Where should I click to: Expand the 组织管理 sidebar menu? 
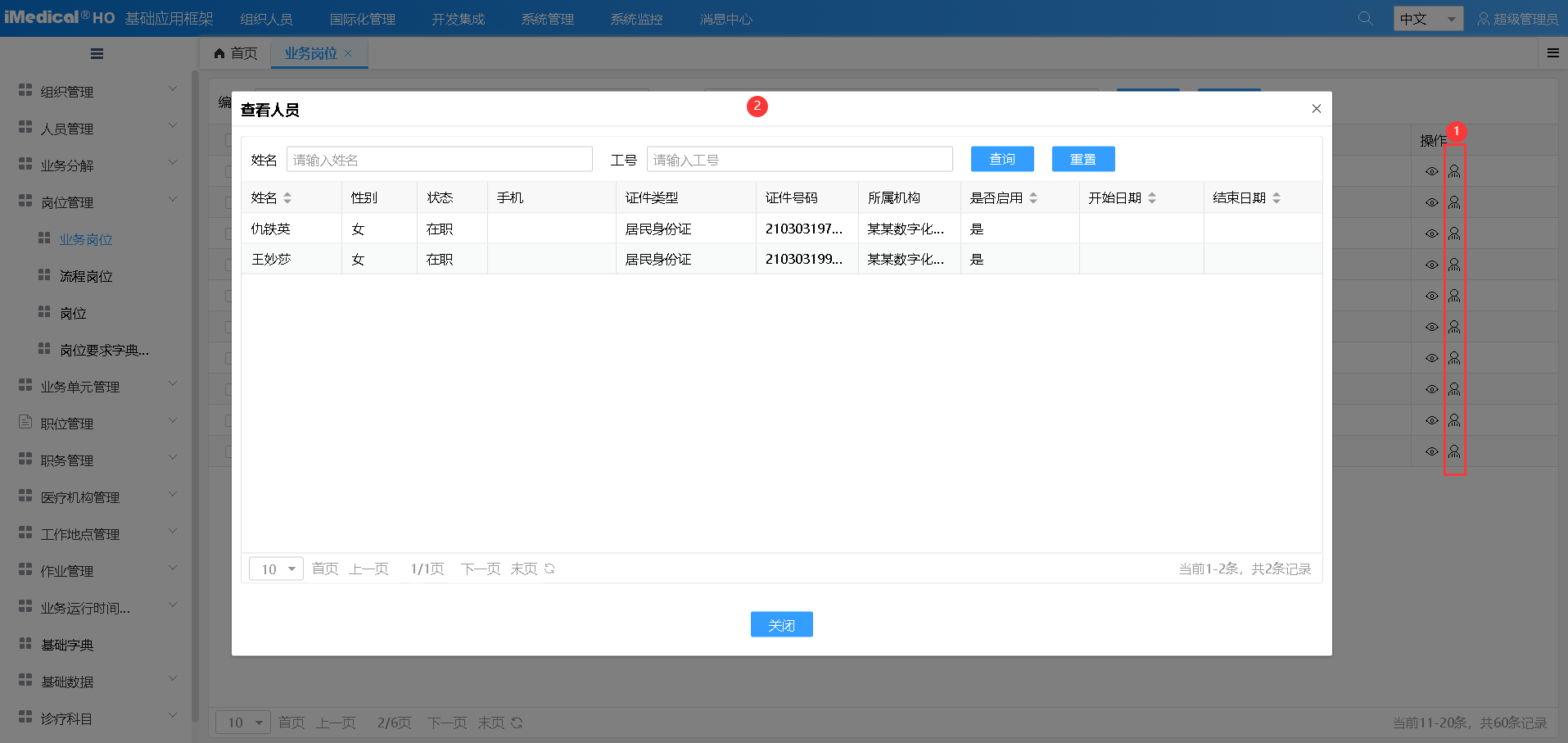click(x=98, y=92)
